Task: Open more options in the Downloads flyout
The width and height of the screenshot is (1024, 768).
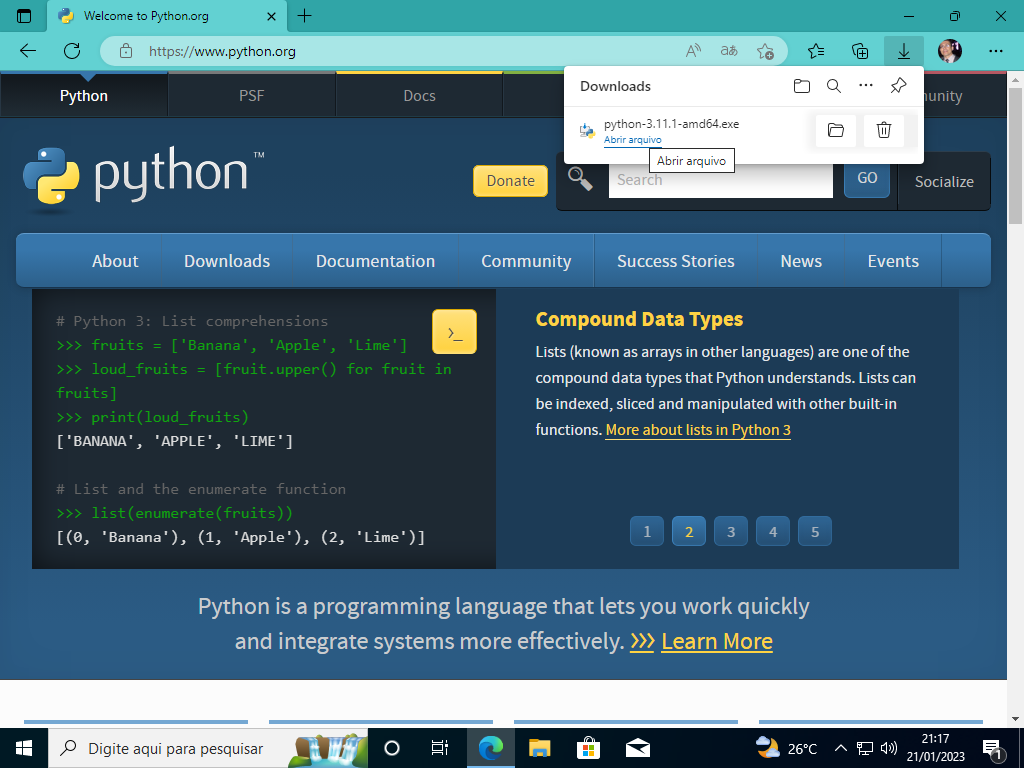Action: pos(865,86)
